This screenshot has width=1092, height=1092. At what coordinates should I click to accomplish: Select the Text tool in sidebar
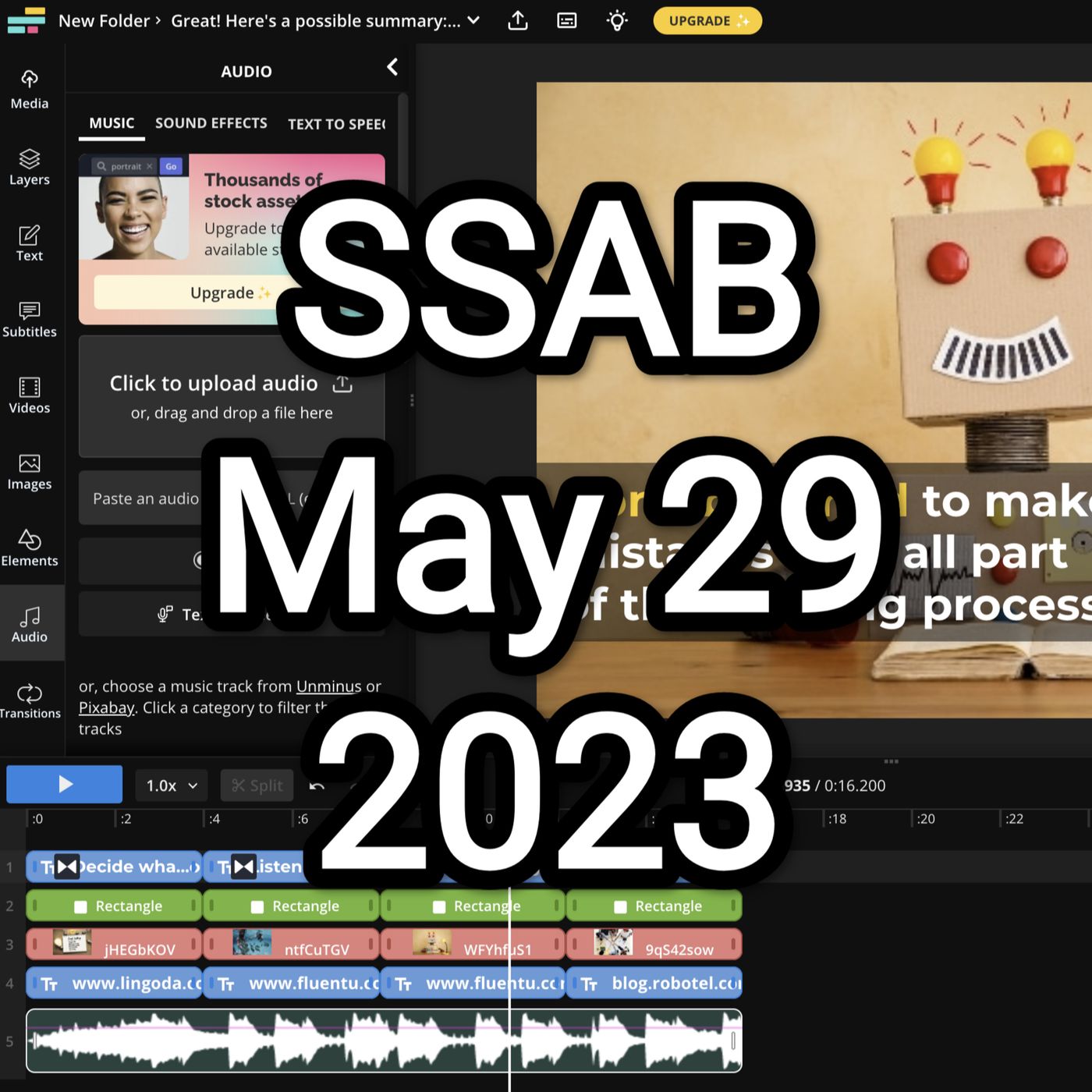click(x=30, y=243)
